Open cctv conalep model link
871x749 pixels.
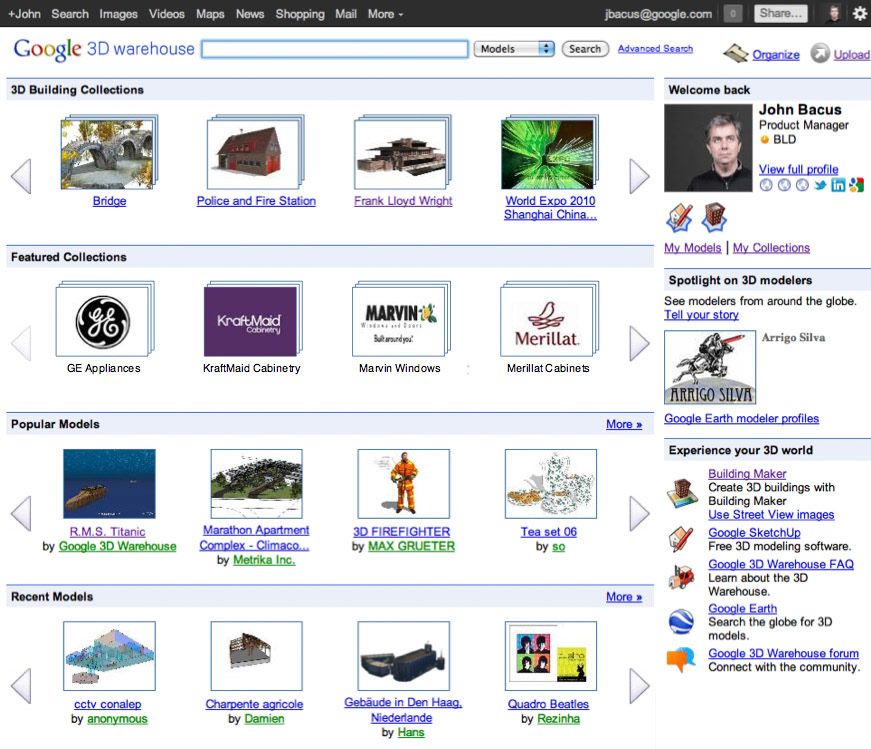click(108, 705)
